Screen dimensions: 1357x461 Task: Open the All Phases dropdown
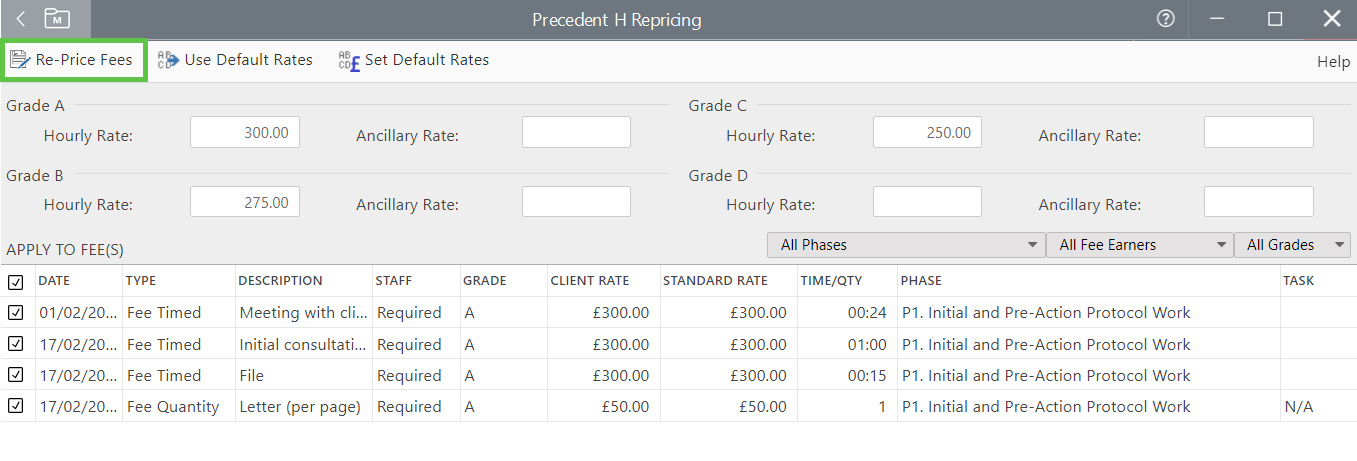[x=905, y=245]
